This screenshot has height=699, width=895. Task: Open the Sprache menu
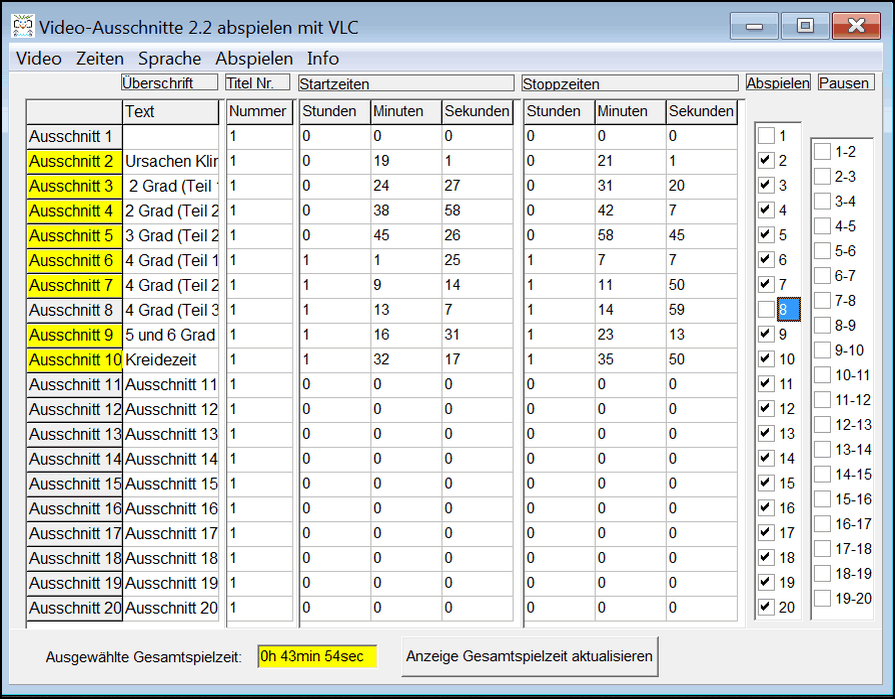tap(169, 59)
